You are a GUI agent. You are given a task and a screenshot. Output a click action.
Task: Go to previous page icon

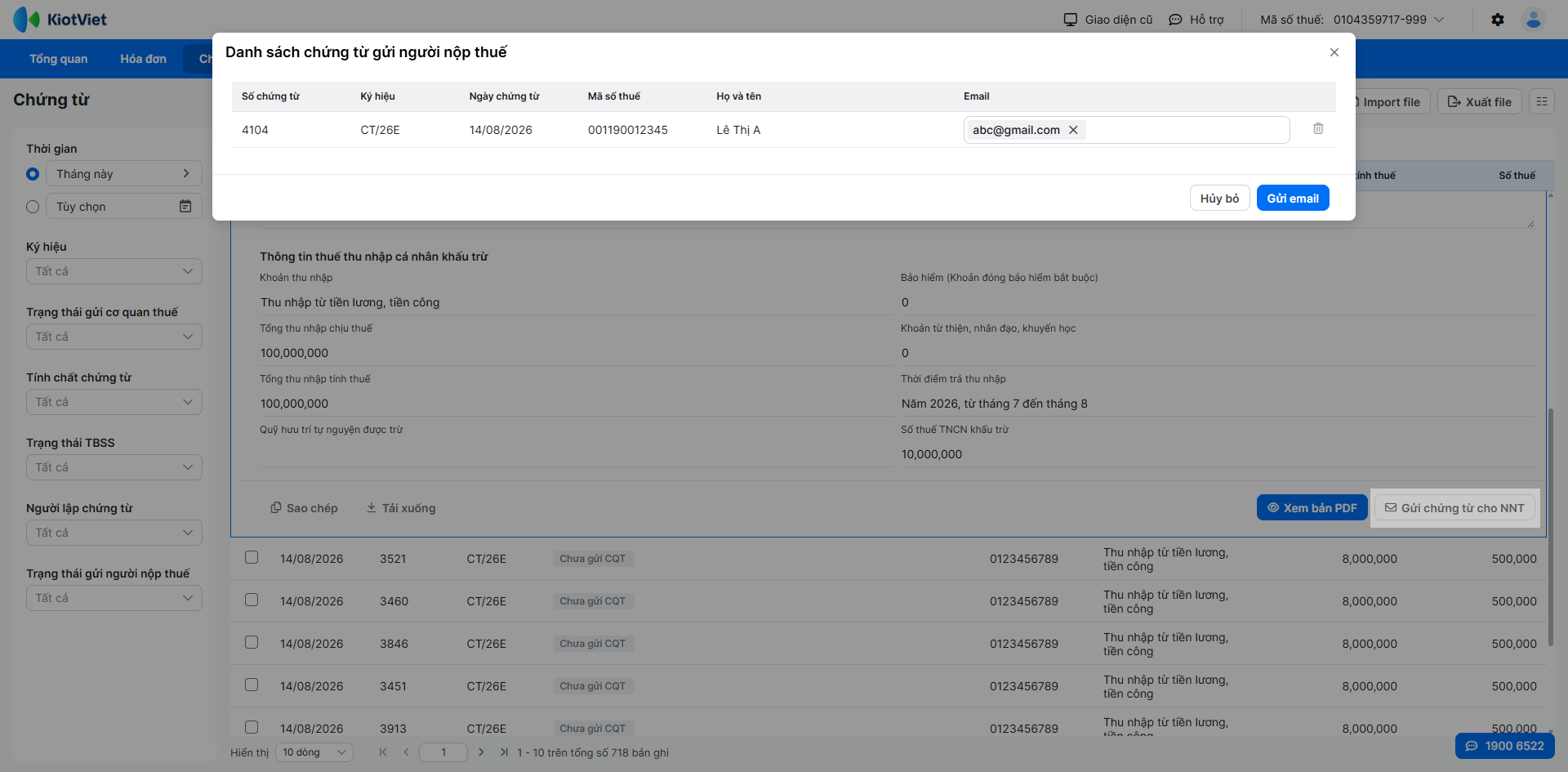(406, 752)
